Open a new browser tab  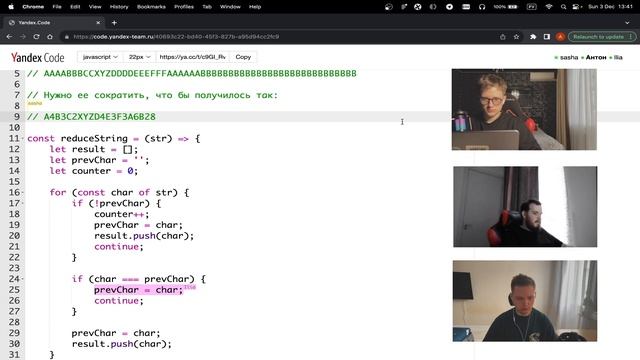[x=114, y=23]
